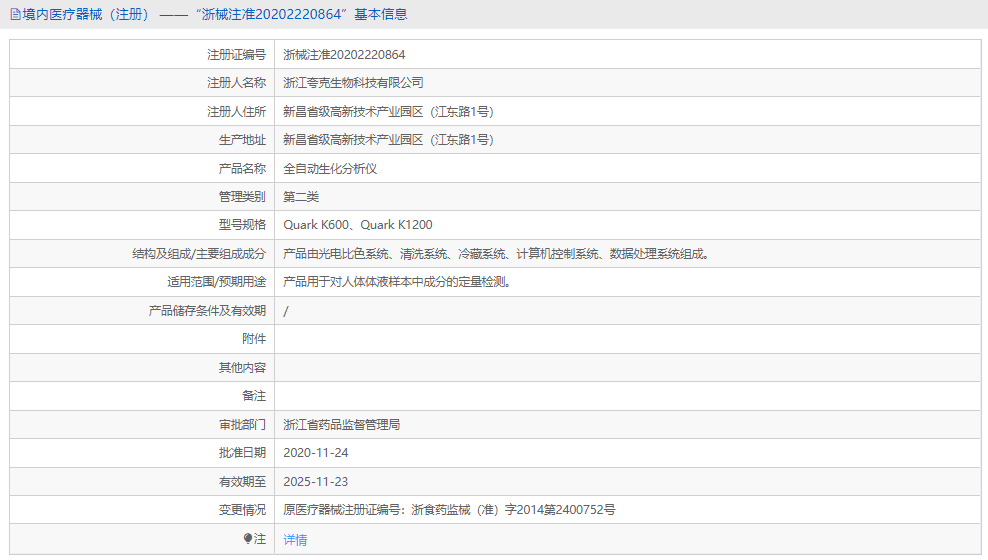
Task: Click the 产品名称 label
Action: click(x=242, y=168)
